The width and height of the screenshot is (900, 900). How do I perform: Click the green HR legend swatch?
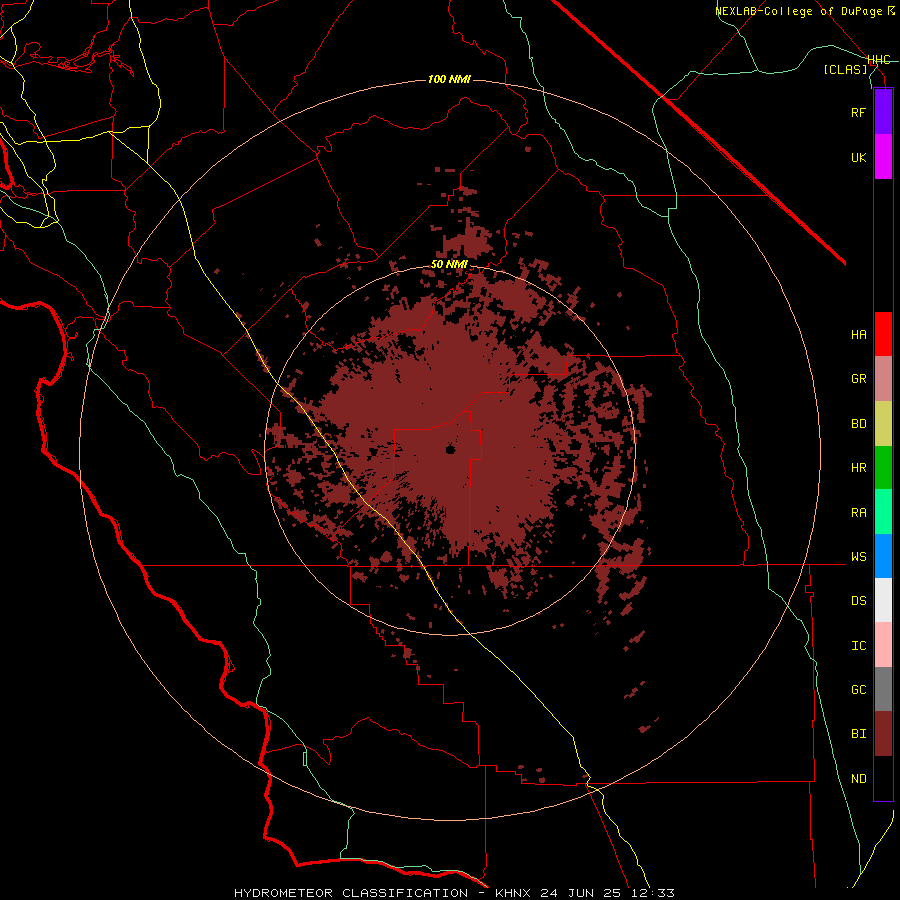pos(883,468)
